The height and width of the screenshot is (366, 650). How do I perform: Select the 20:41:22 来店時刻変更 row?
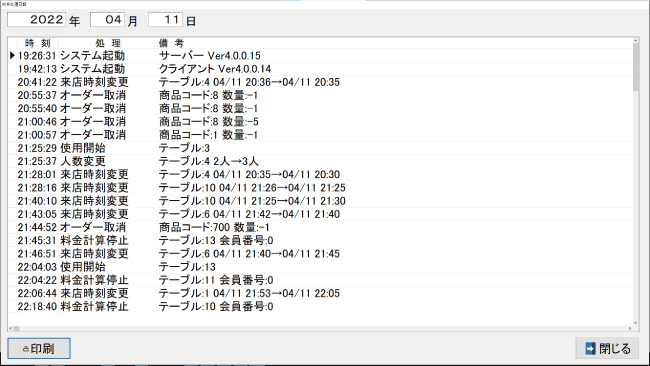(320, 82)
